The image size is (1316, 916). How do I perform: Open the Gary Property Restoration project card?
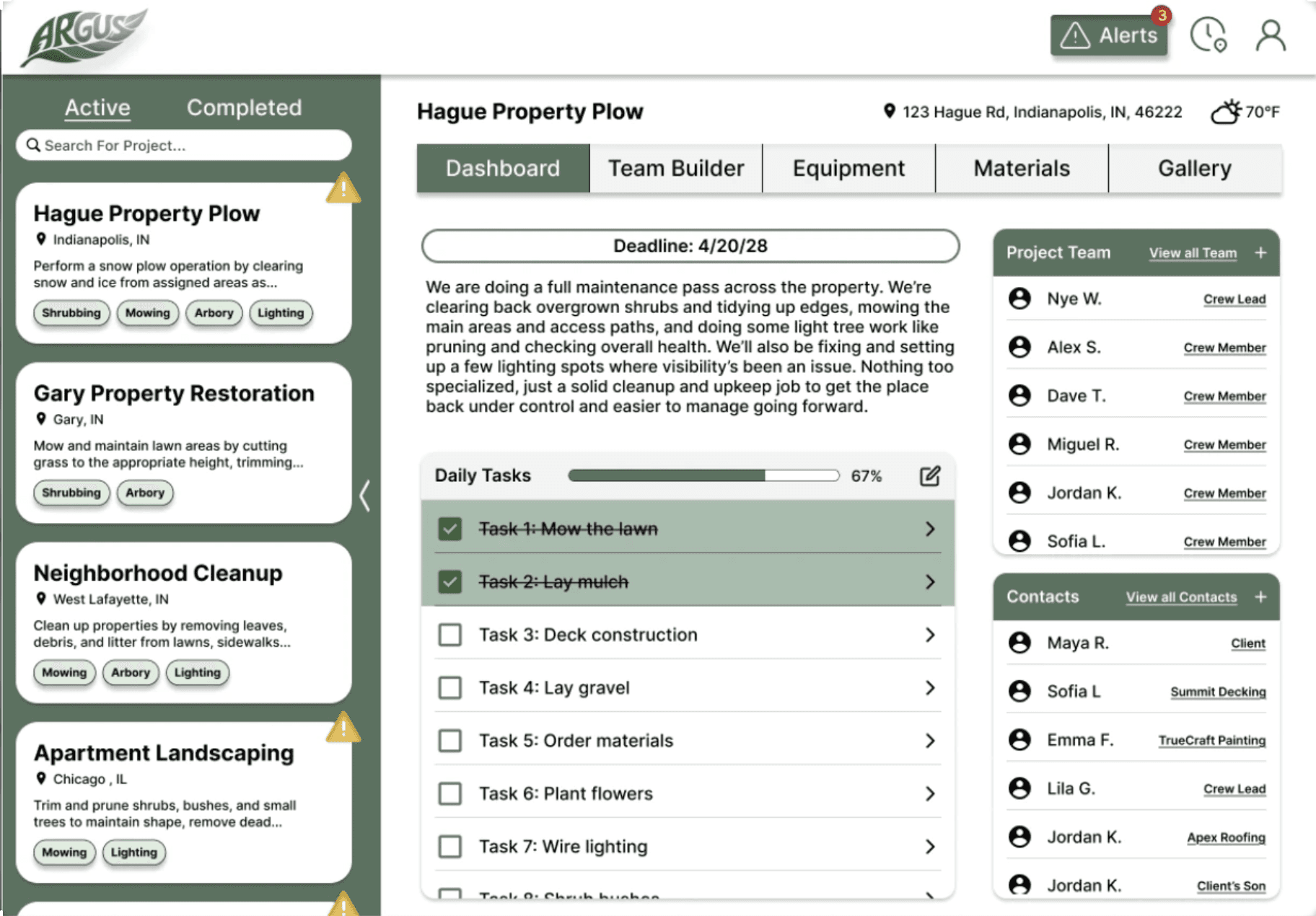coord(184,443)
